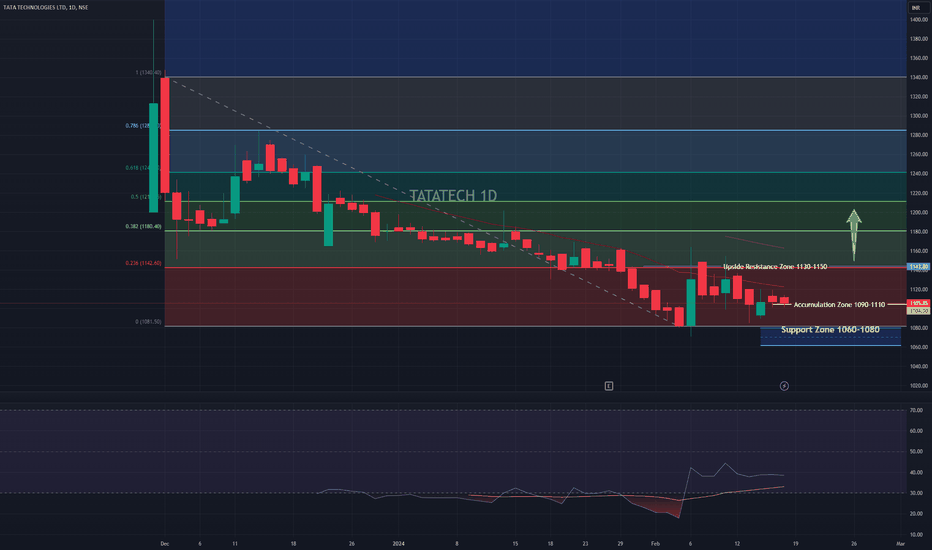
Task: Click the 1400.00 price axis label
Action: pos(919,20)
